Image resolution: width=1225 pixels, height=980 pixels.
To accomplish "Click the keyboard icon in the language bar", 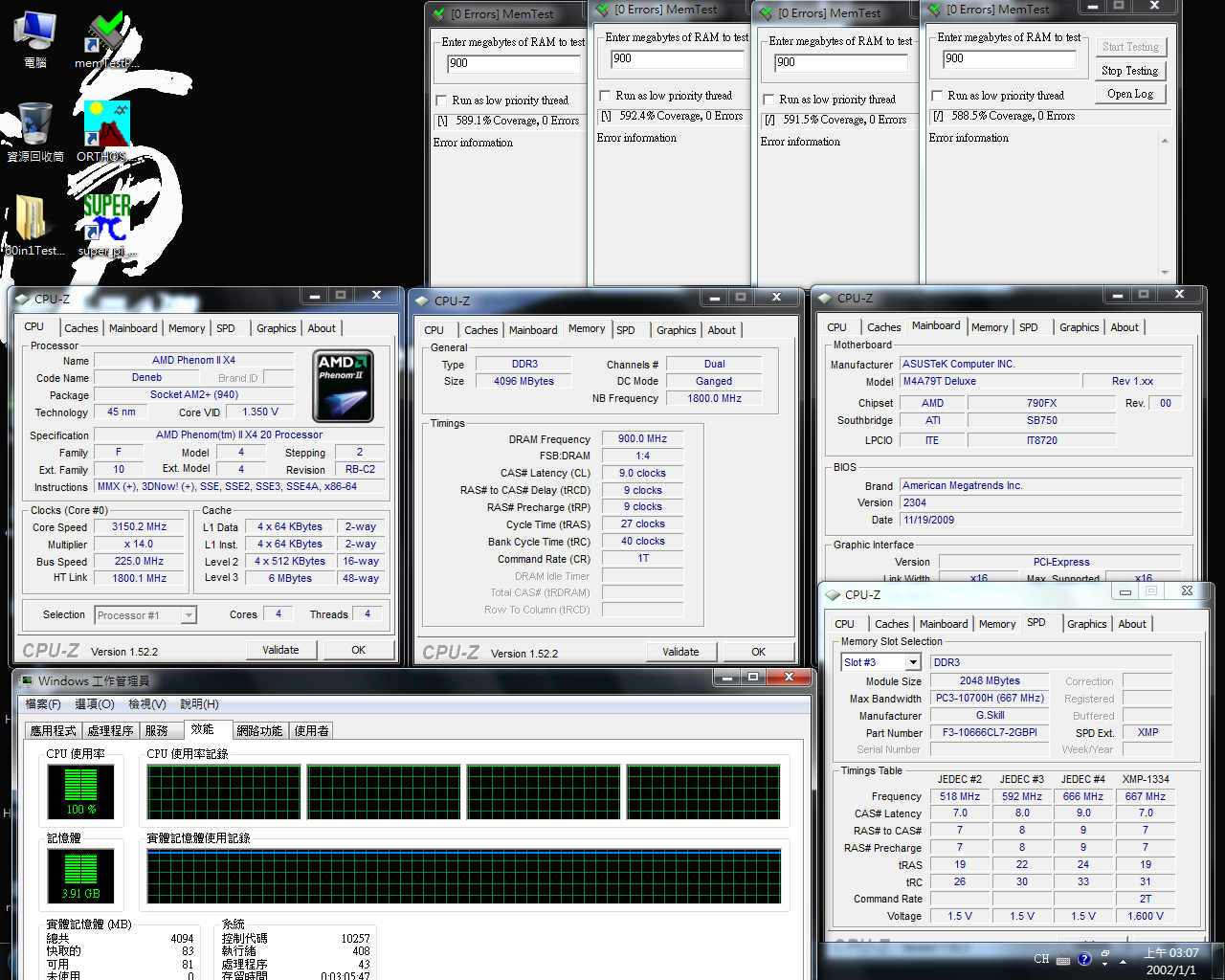I will coord(1064,958).
